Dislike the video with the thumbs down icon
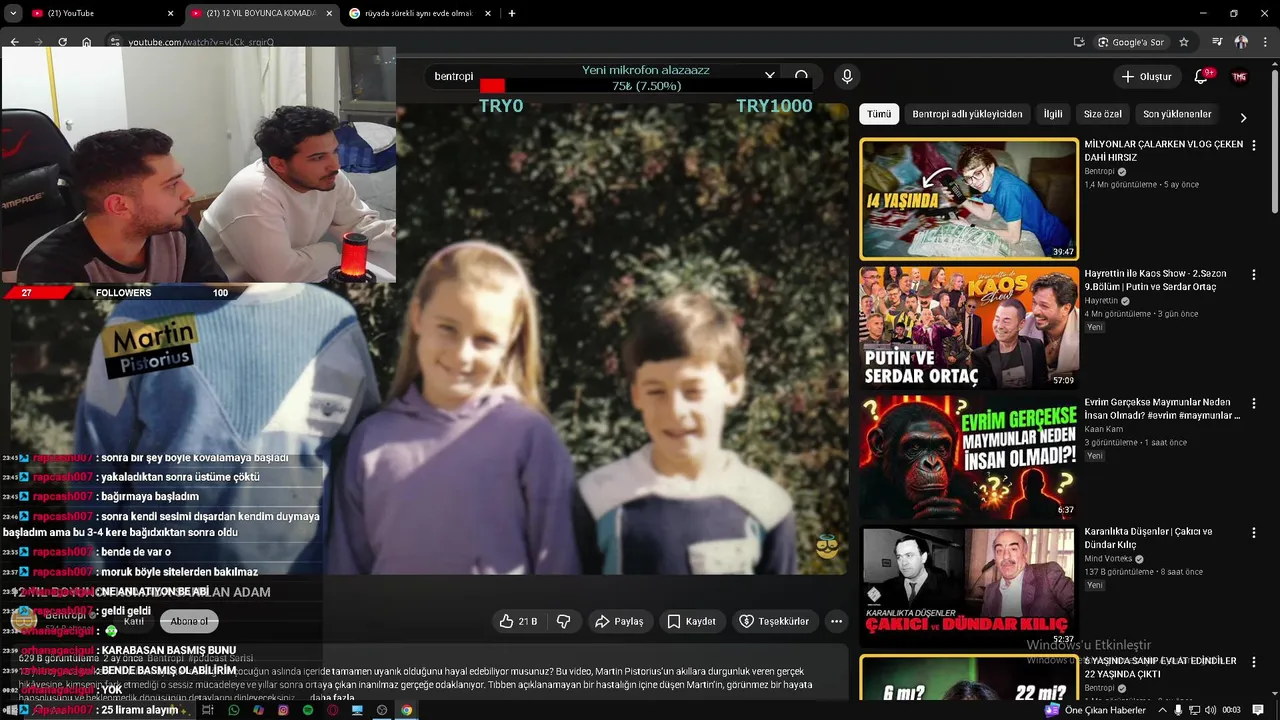 point(563,621)
